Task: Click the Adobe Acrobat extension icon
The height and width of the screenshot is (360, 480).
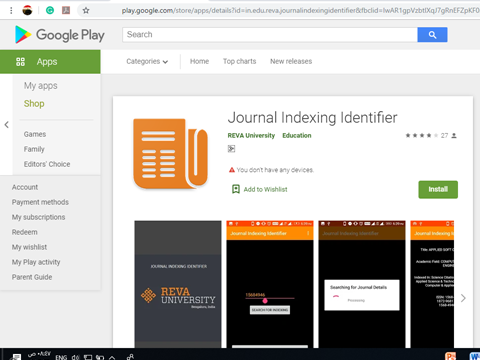Action: (x=66, y=11)
